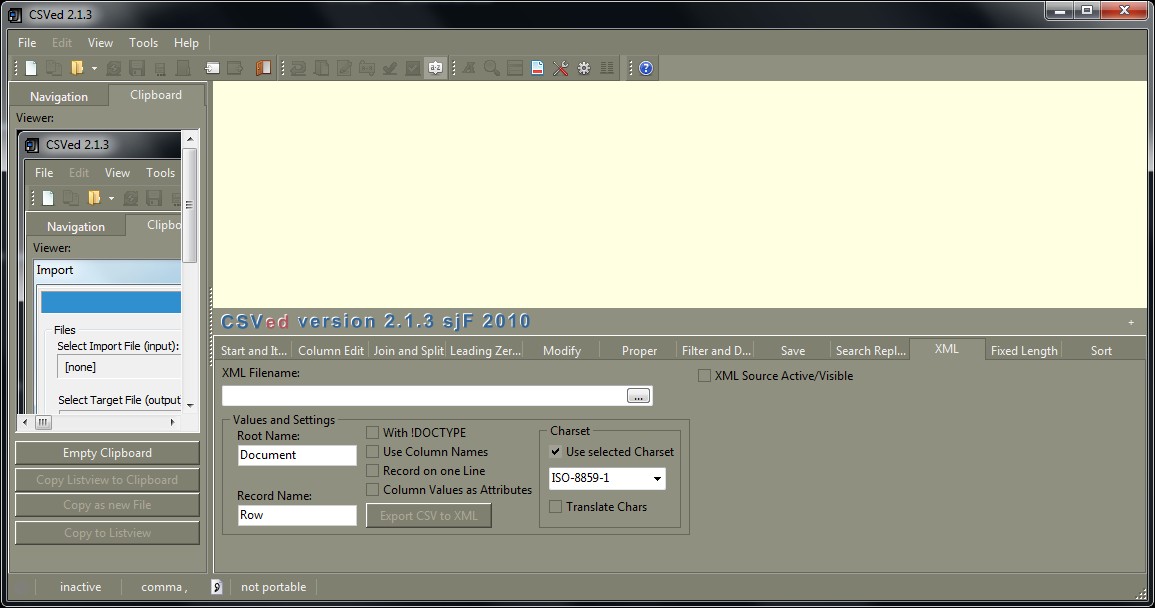Uncheck Use selected Charset
The image size is (1155, 608).
coord(556,452)
